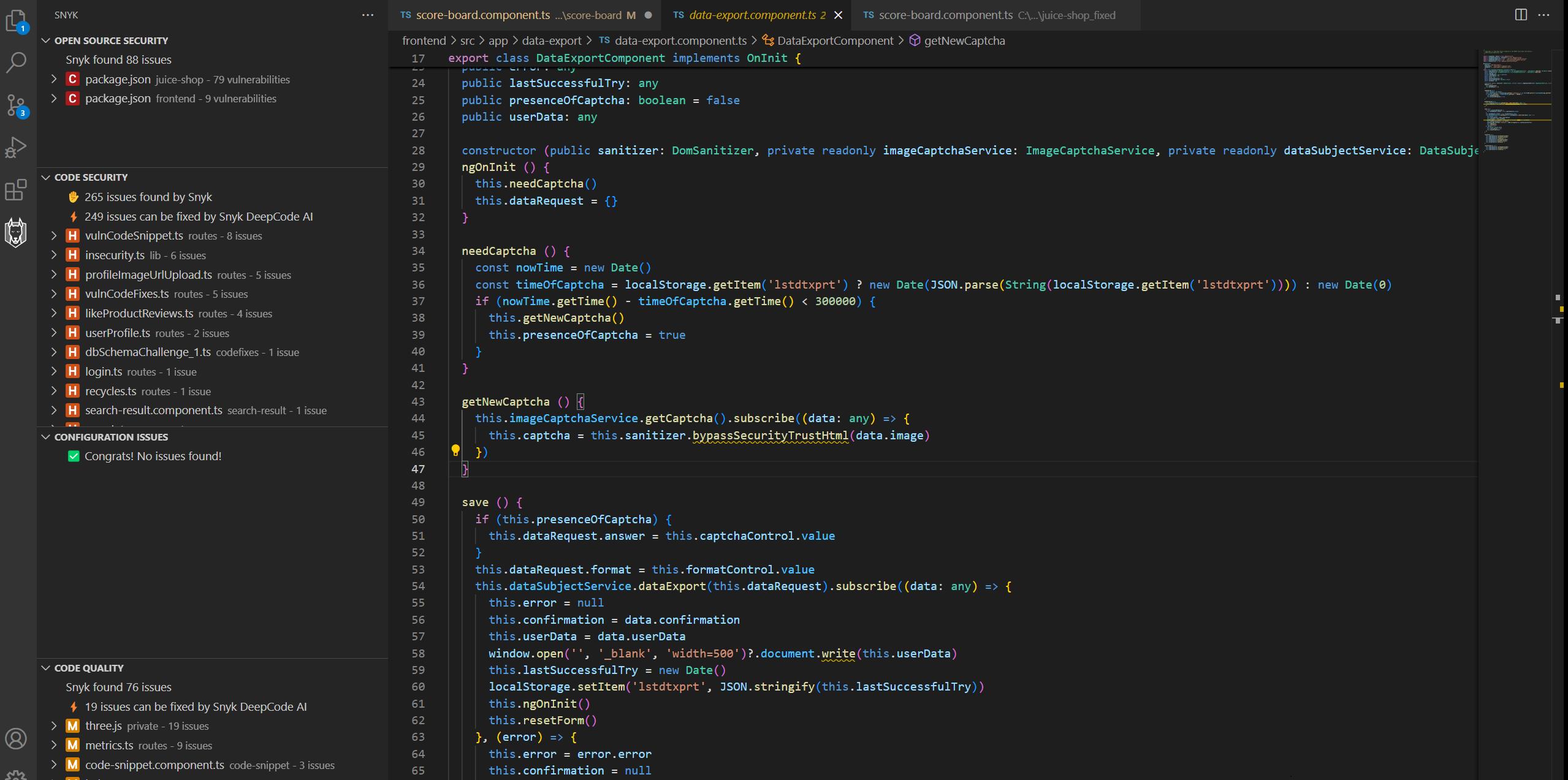
Task: Open likeProductReviews.ts issue entry
Action: tap(212, 313)
